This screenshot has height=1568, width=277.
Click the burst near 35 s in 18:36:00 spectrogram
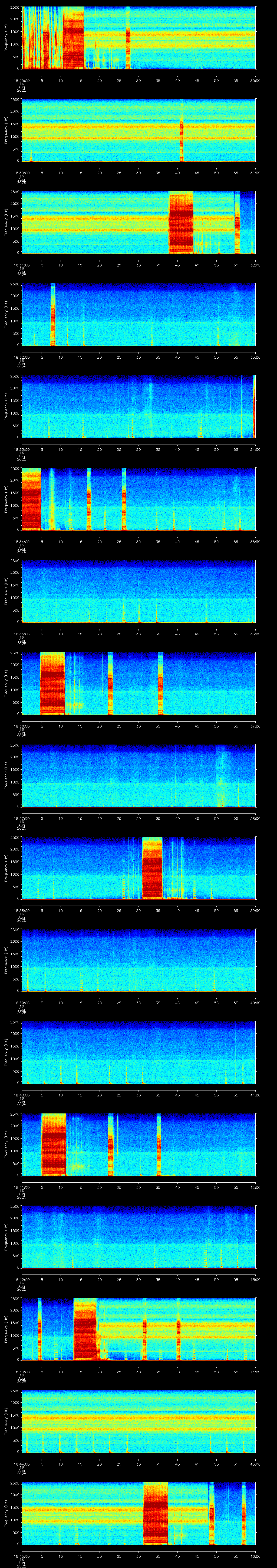tap(160, 683)
